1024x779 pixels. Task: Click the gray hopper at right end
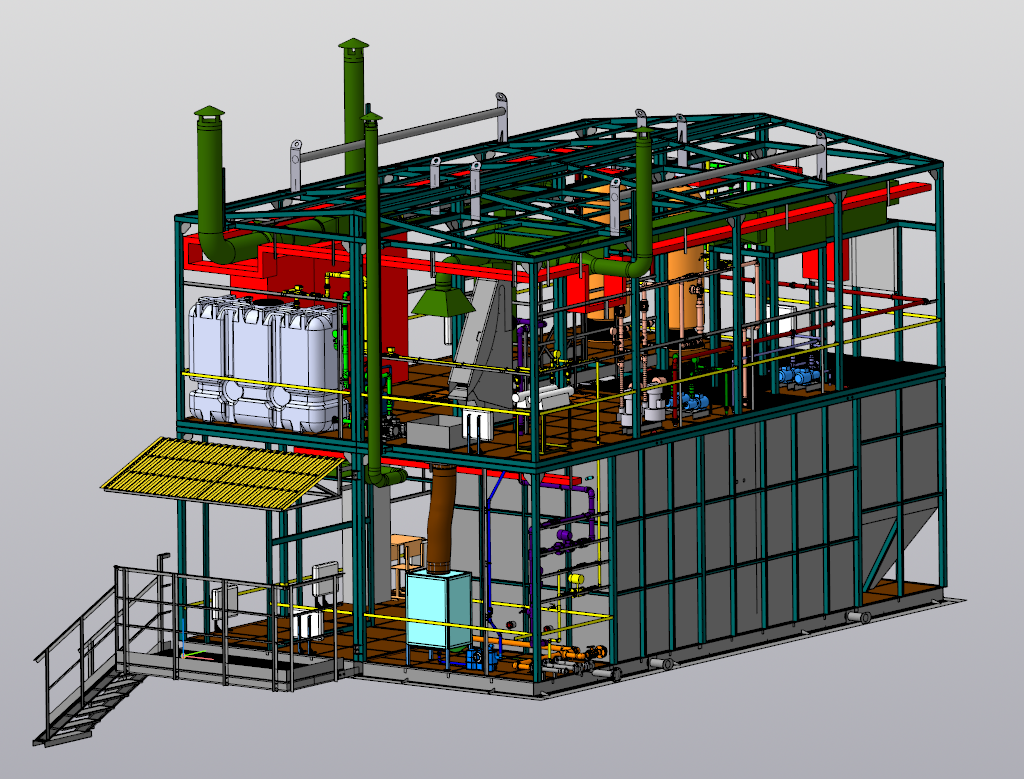click(905, 545)
